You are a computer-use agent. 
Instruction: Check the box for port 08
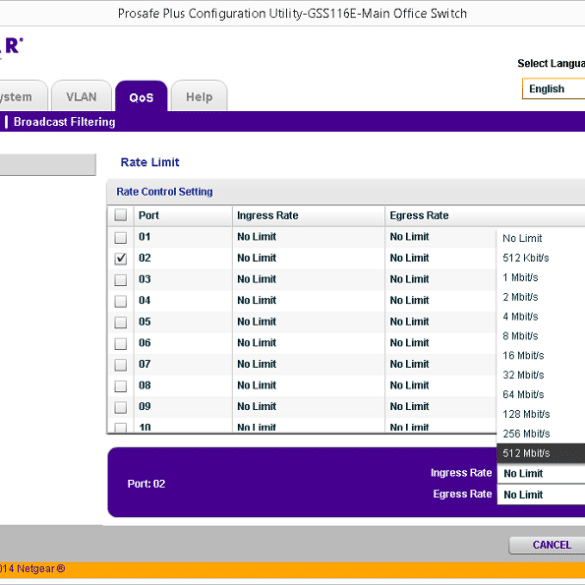point(121,386)
